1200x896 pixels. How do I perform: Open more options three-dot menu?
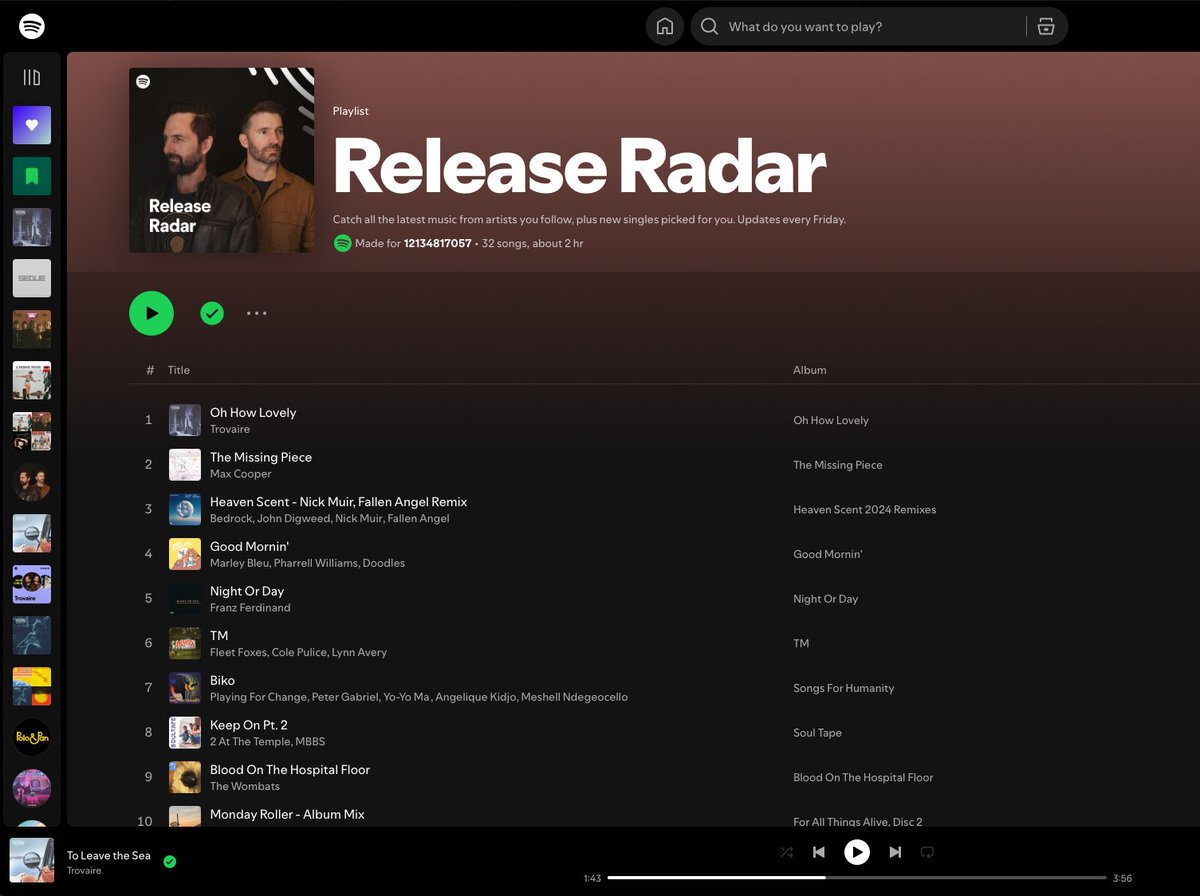(x=257, y=313)
